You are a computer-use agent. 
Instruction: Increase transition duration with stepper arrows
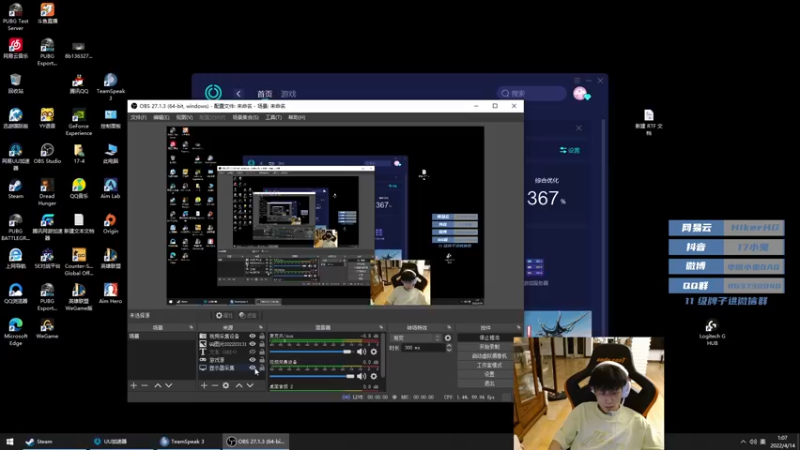[x=449, y=345]
